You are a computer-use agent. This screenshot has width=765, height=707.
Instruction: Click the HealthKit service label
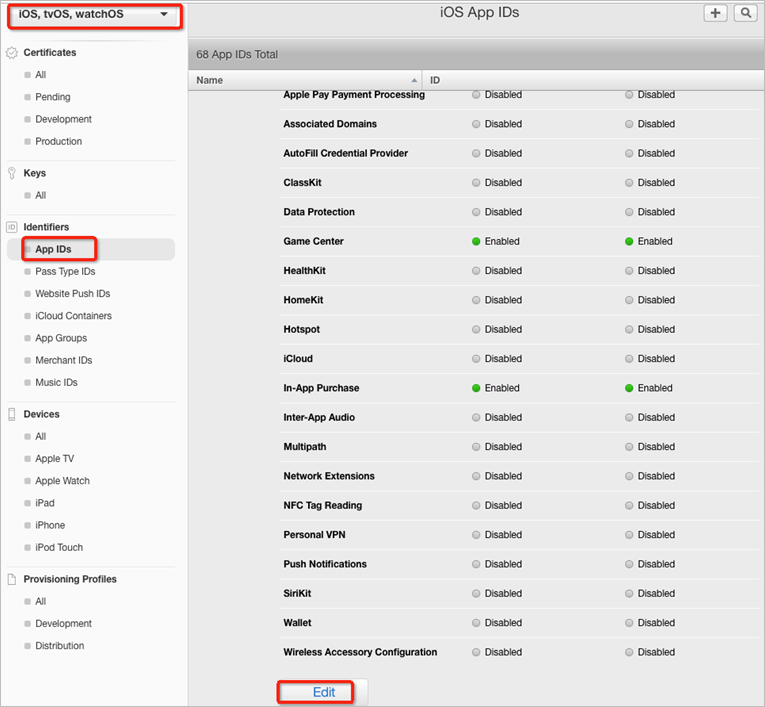(304, 271)
